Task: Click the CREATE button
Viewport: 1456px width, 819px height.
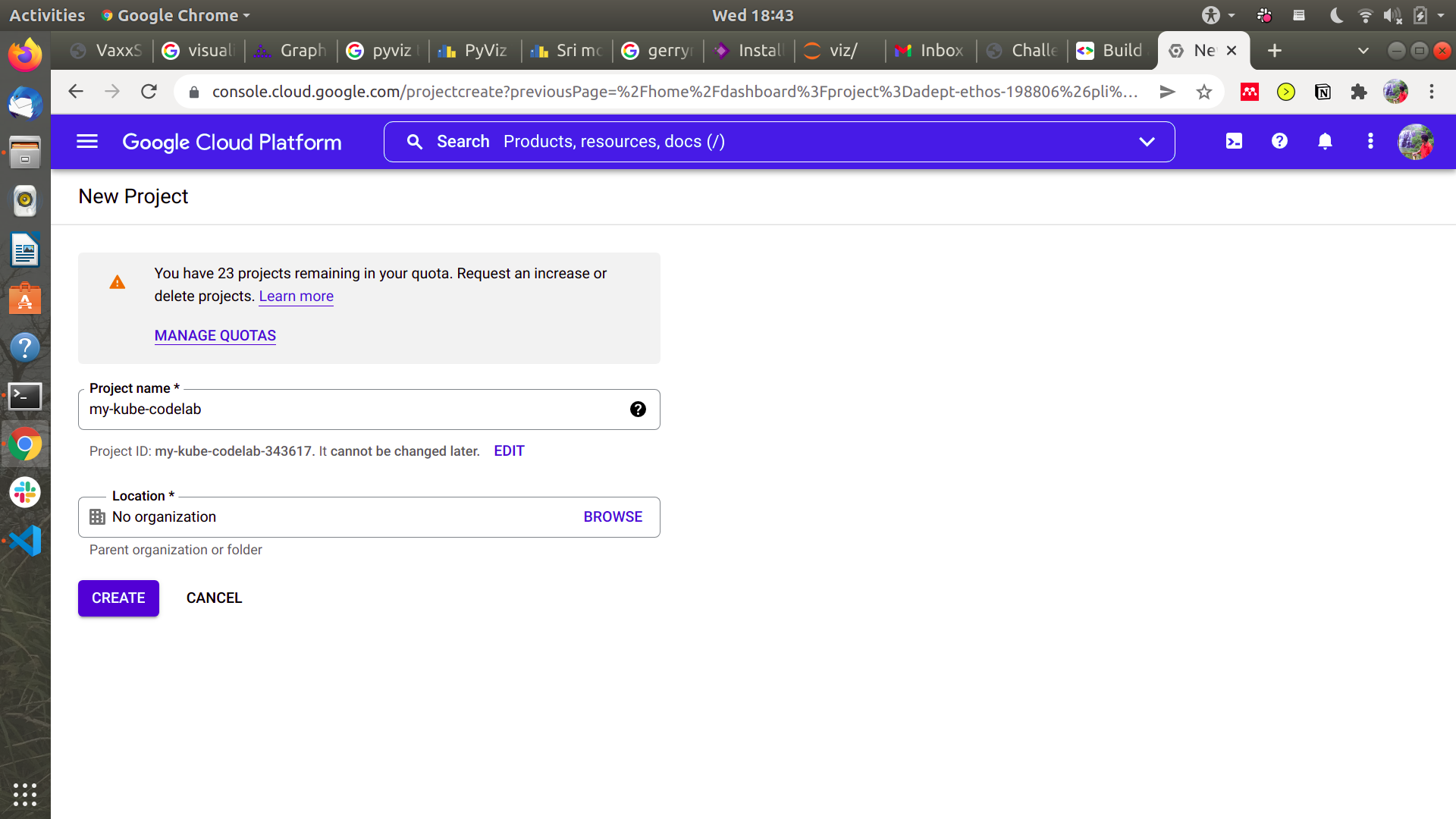Action: click(x=118, y=598)
